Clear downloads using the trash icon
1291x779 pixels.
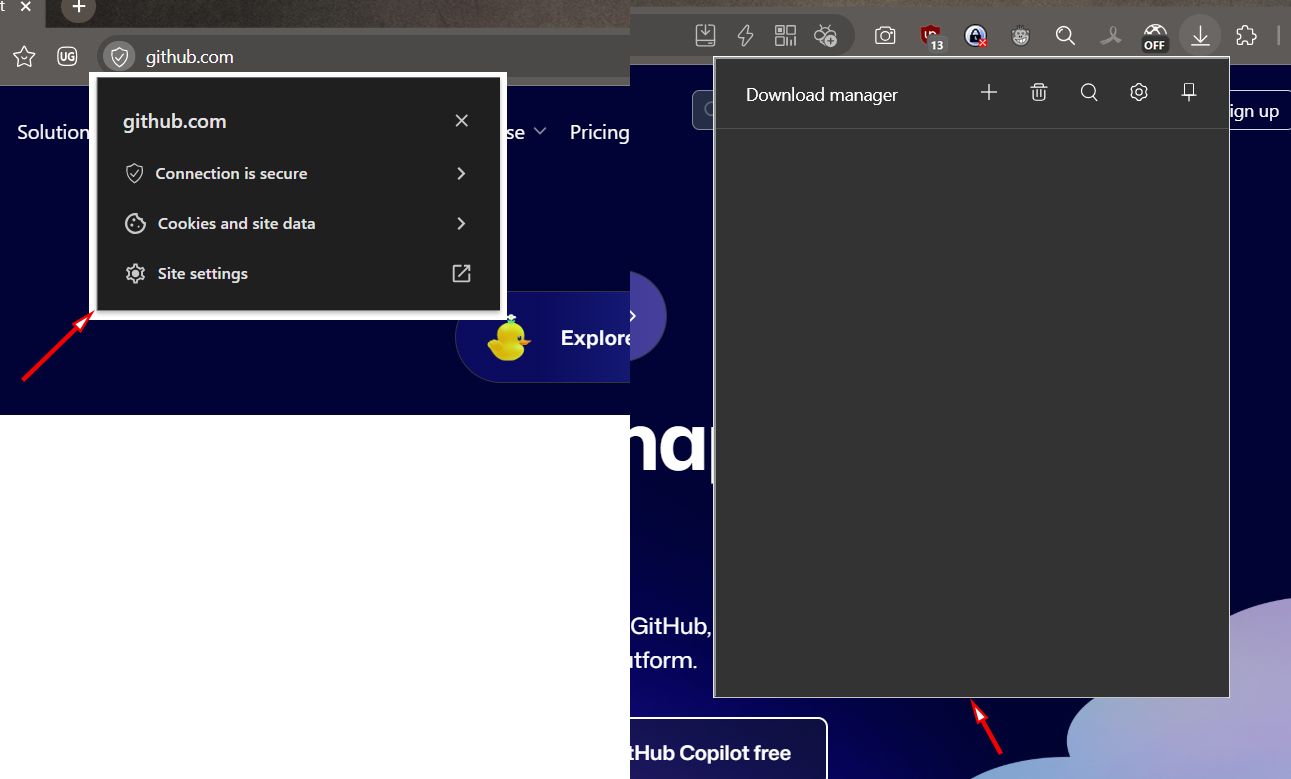click(1039, 93)
